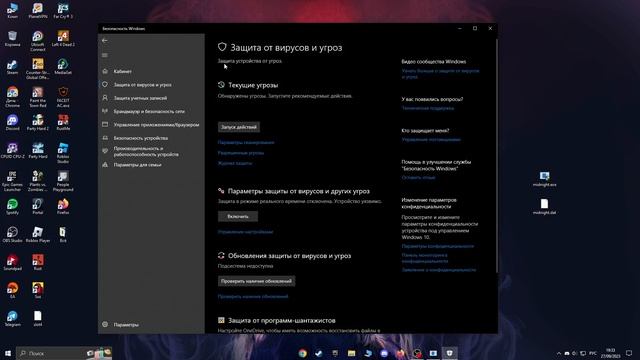Open the hamburger navigation menu
This screenshot has height=360, width=640.
[105, 55]
